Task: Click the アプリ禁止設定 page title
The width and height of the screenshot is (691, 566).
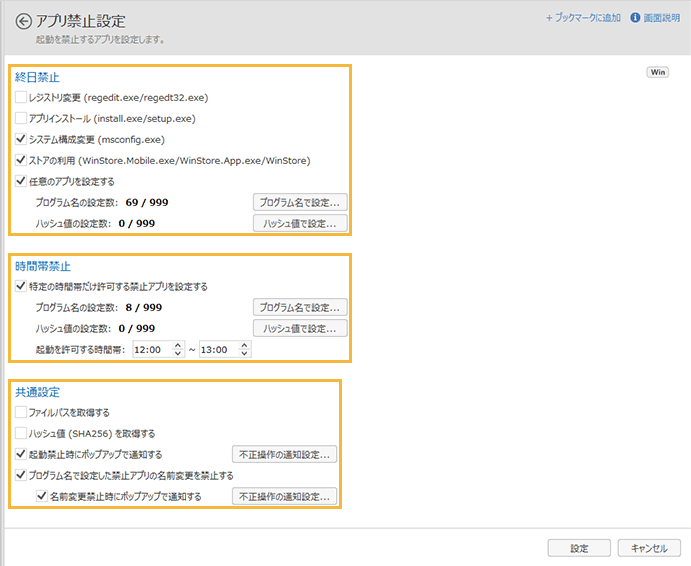Action: click(81, 21)
